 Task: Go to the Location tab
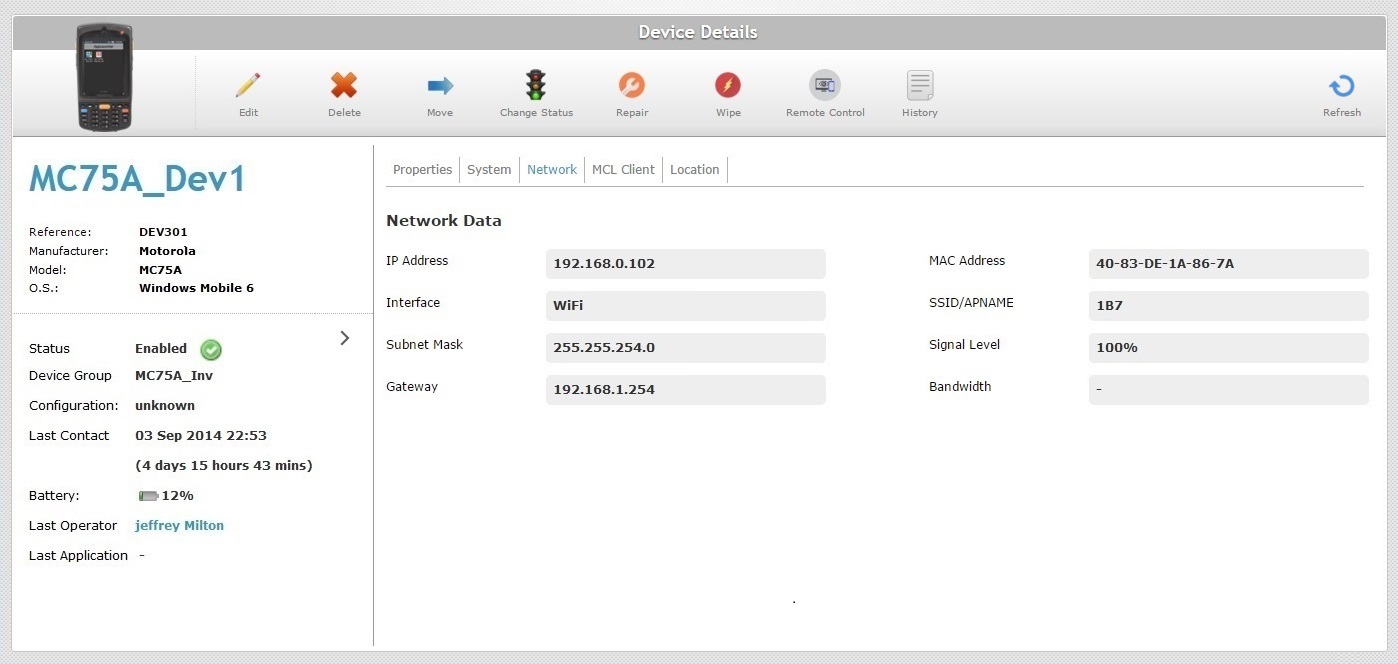(x=694, y=170)
